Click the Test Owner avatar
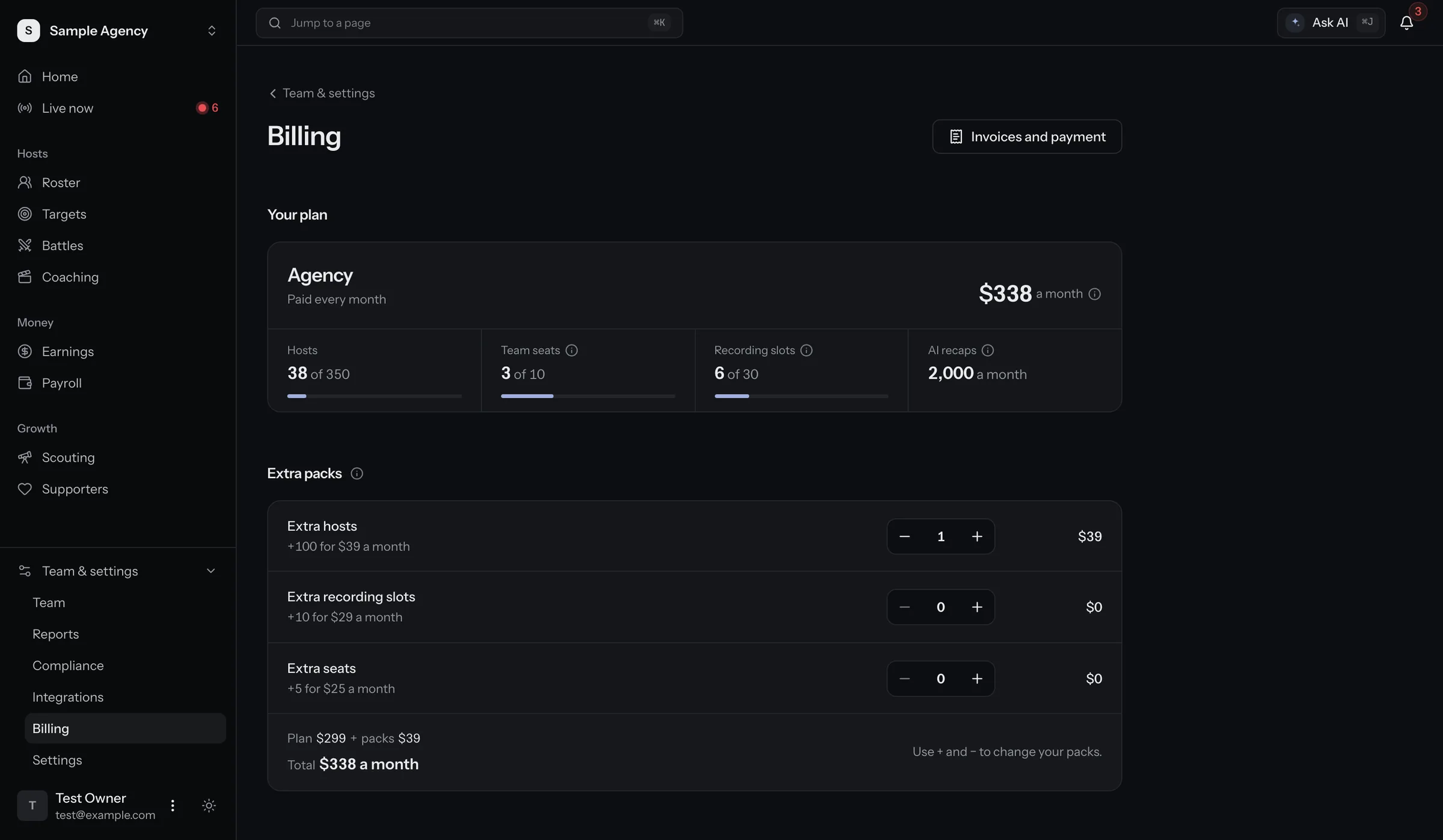The height and width of the screenshot is (840, 1443). [32, 805]
